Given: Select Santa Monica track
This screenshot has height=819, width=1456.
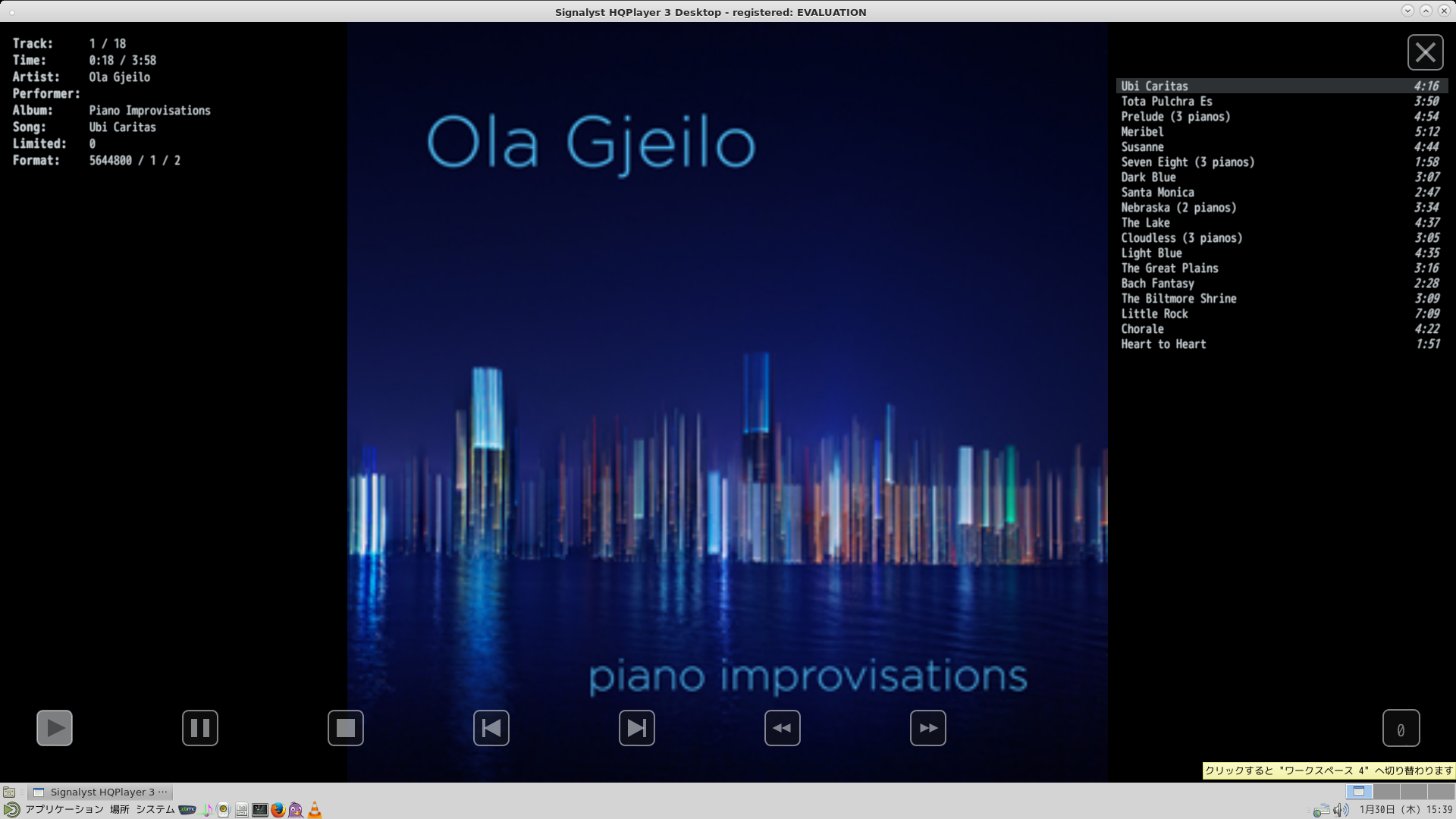Looking at the screenshot, I should [x=1282, y=192].
